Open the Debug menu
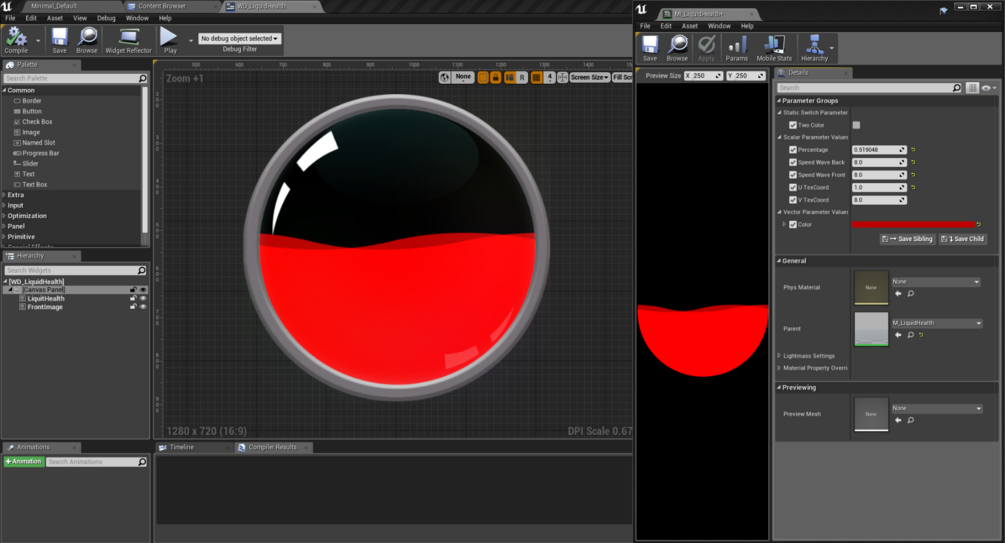This screenshot has width=1005, height=543. click(x=106, y=18)
